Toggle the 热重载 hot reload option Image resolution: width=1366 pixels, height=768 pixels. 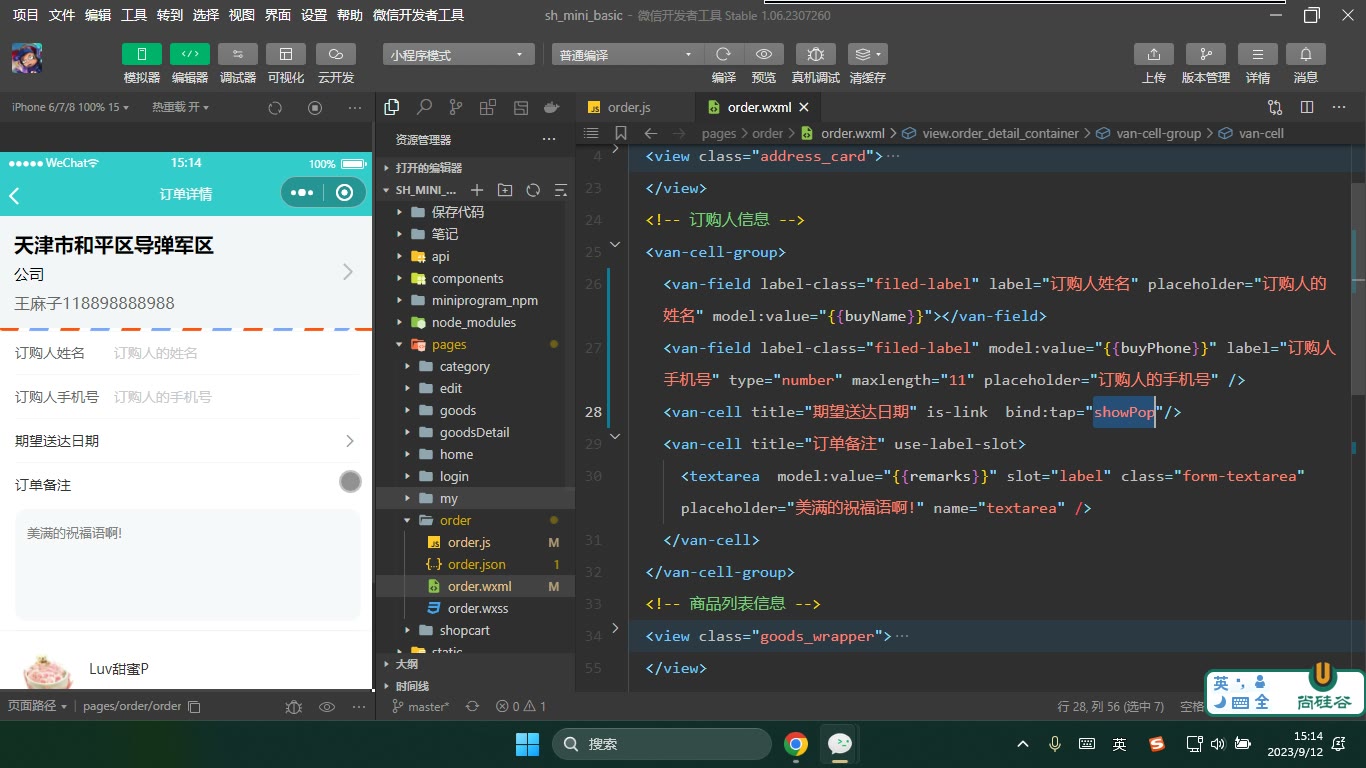click(181, 107)
